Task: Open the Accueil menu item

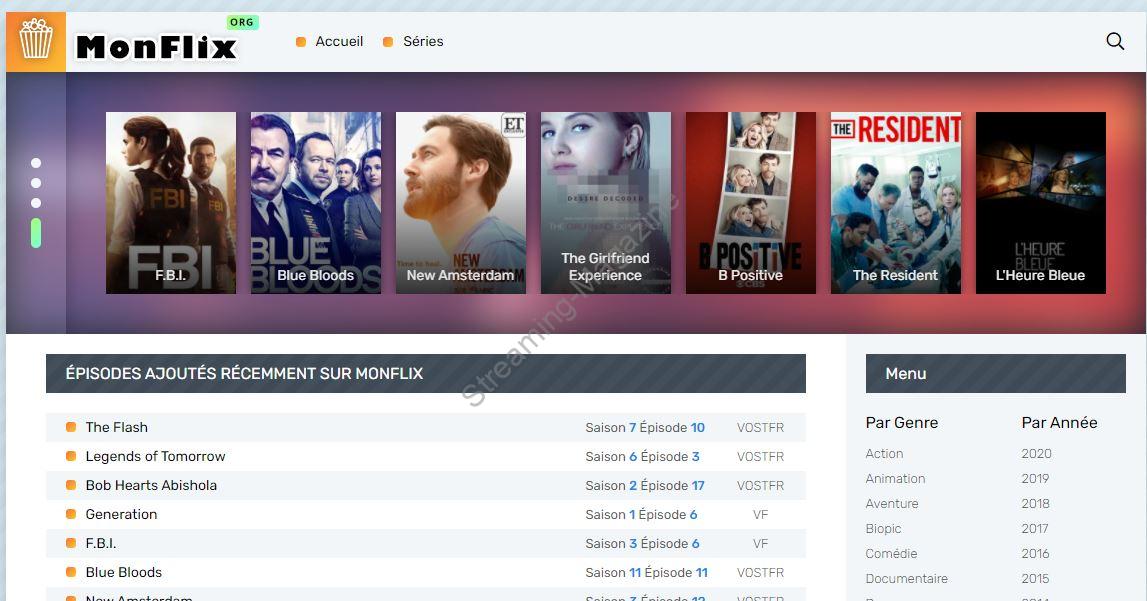Action: [339, 41]
